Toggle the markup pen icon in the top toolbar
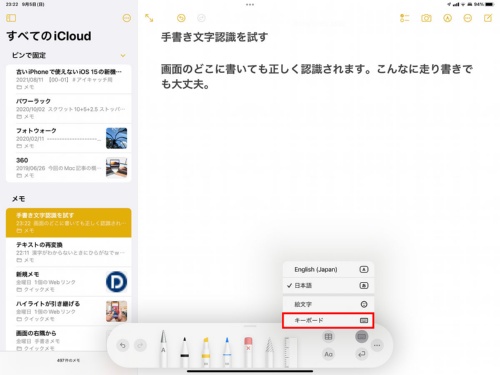This screenshot has height=375, width=500. pyautogui.click(x=447, y=18)
